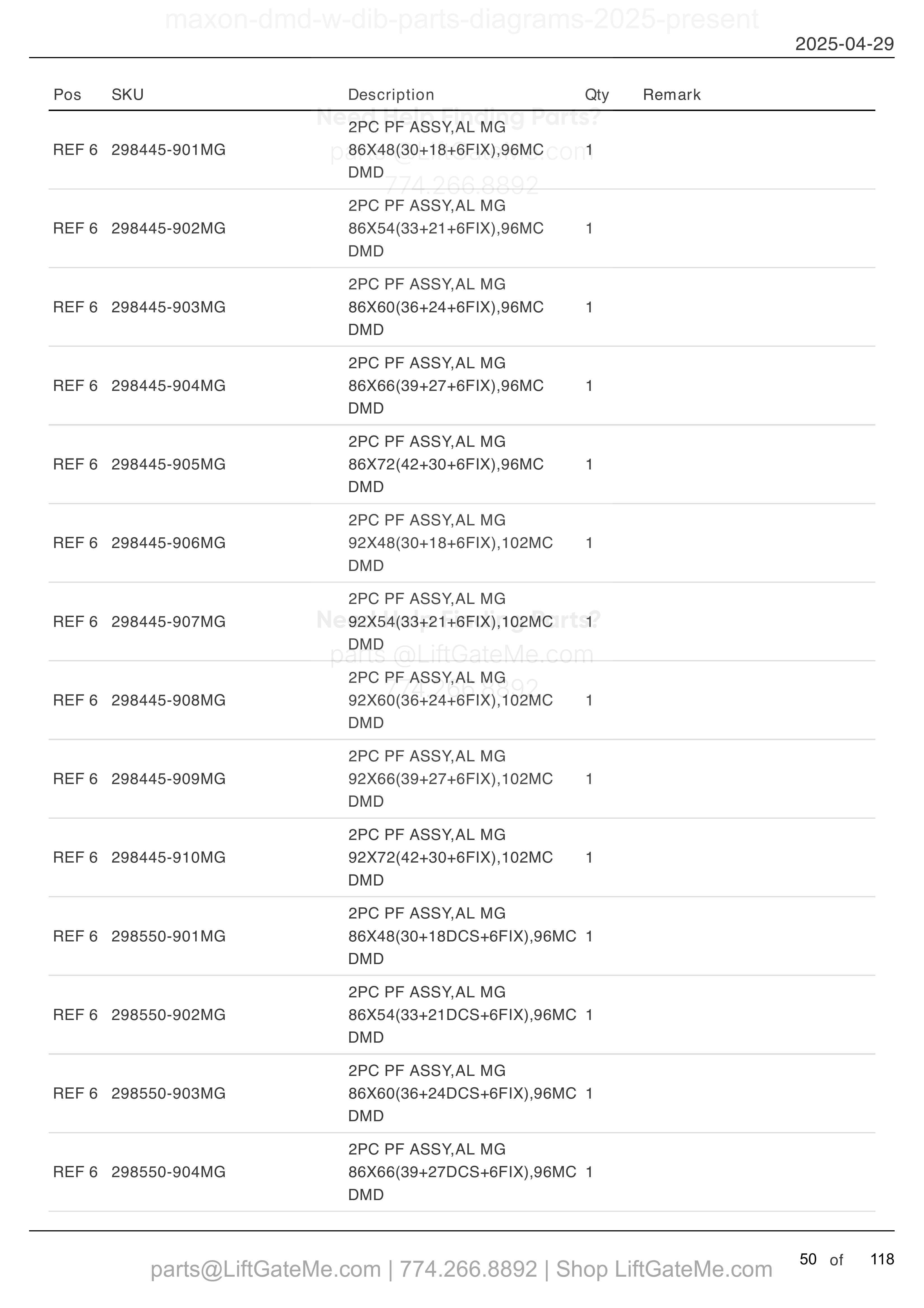This screenshot has width=924, height=1308.
Task: Click the Pos column header
Action: point(67,95)
